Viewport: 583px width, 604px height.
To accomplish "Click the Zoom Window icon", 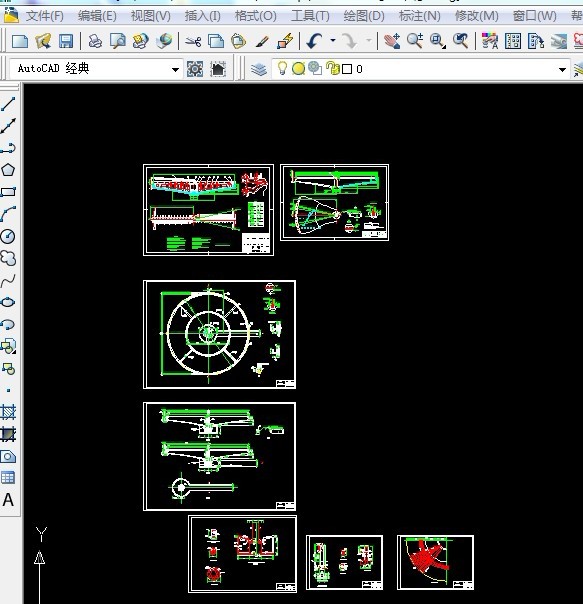I will (438, 41).
